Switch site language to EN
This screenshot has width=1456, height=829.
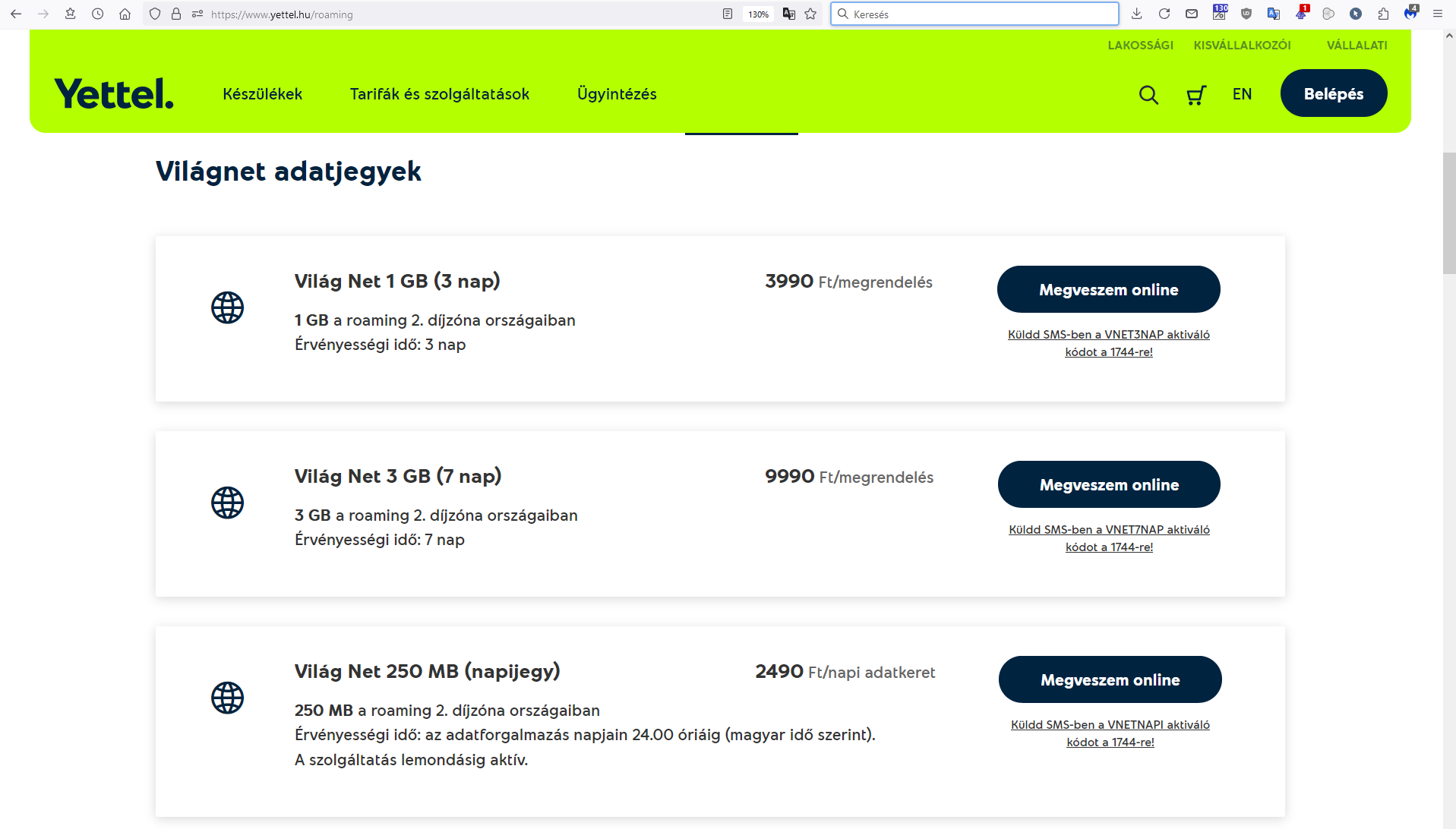(x=1242, y=94)
